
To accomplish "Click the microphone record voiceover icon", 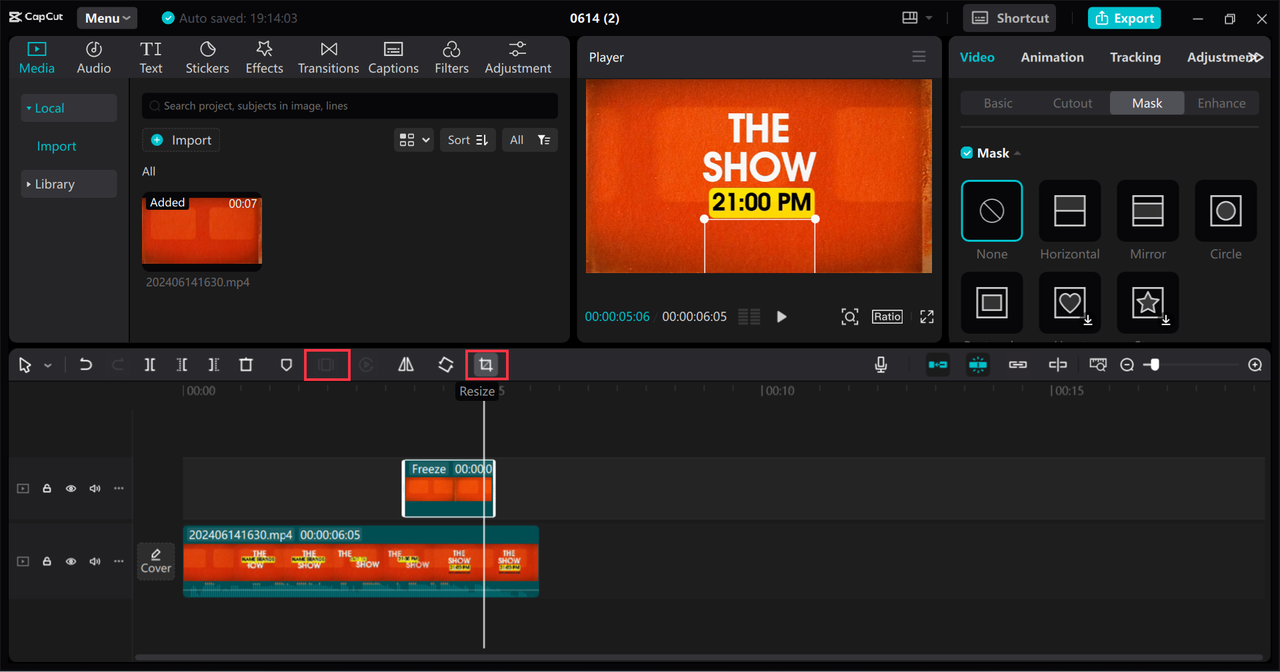I will [x=881, y=365].
